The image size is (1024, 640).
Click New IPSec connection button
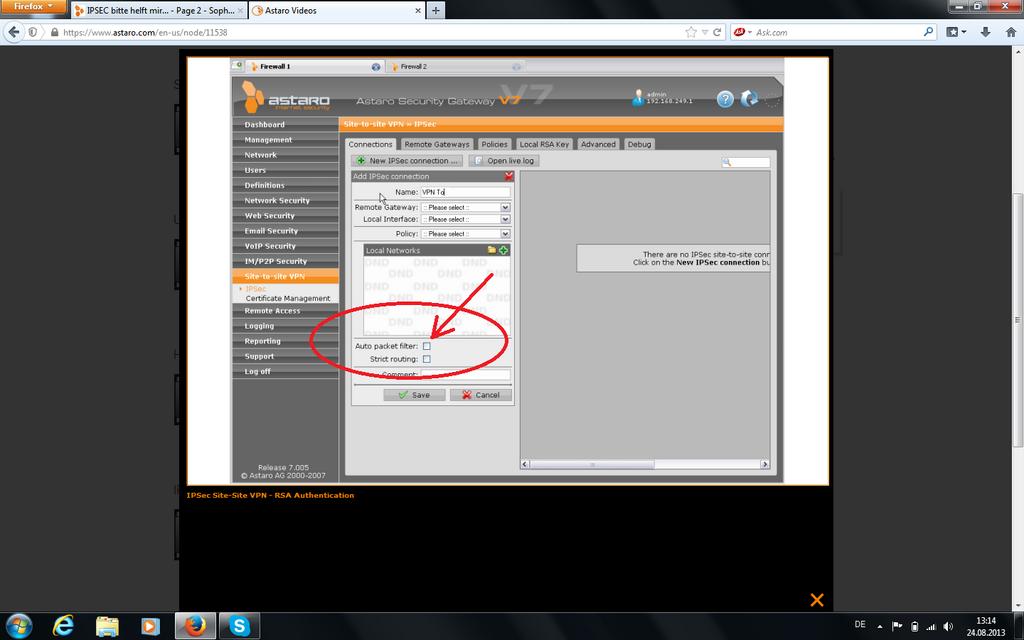(407, 161)
